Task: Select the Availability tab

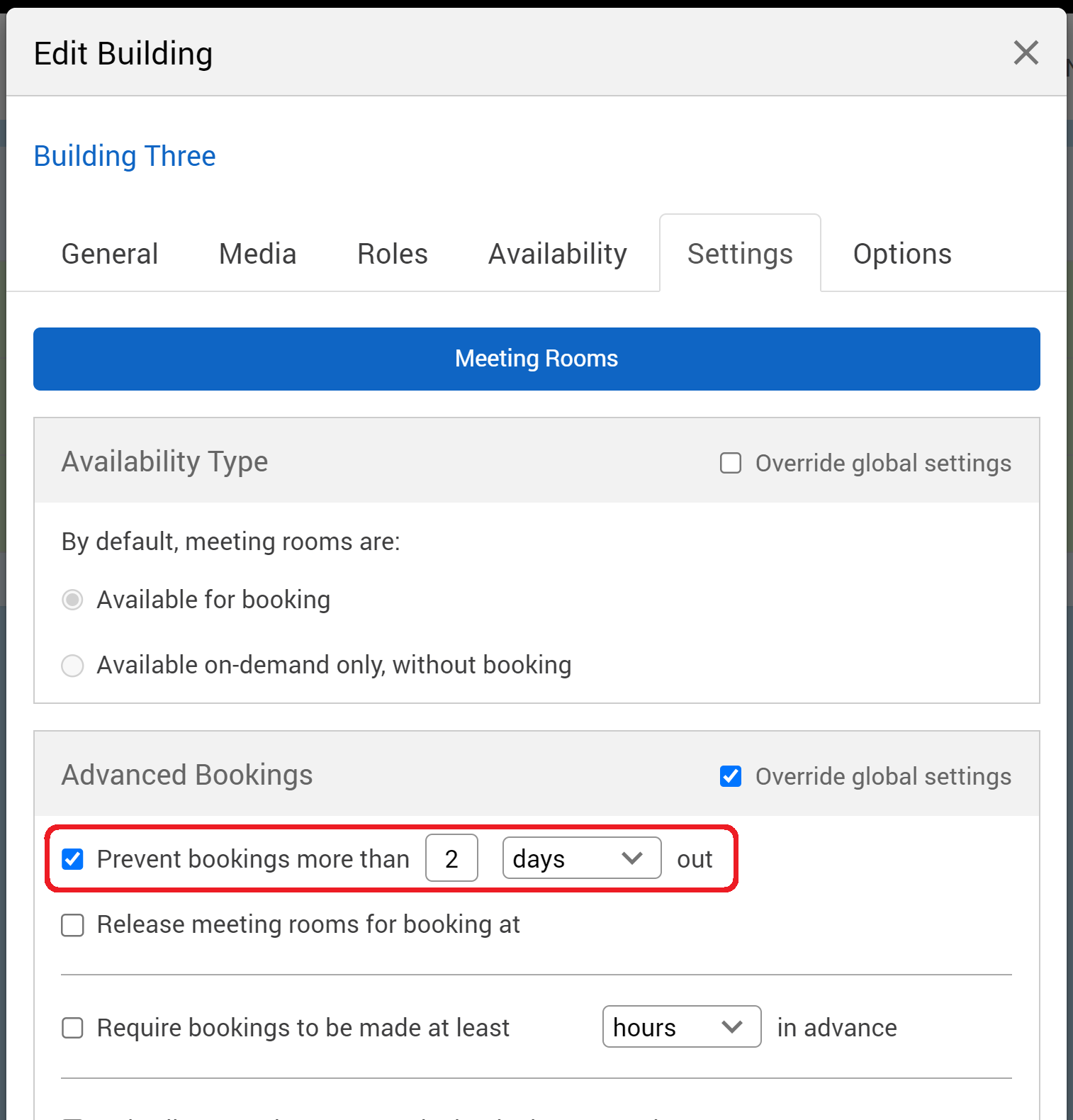Action: [x=558, y=254]
